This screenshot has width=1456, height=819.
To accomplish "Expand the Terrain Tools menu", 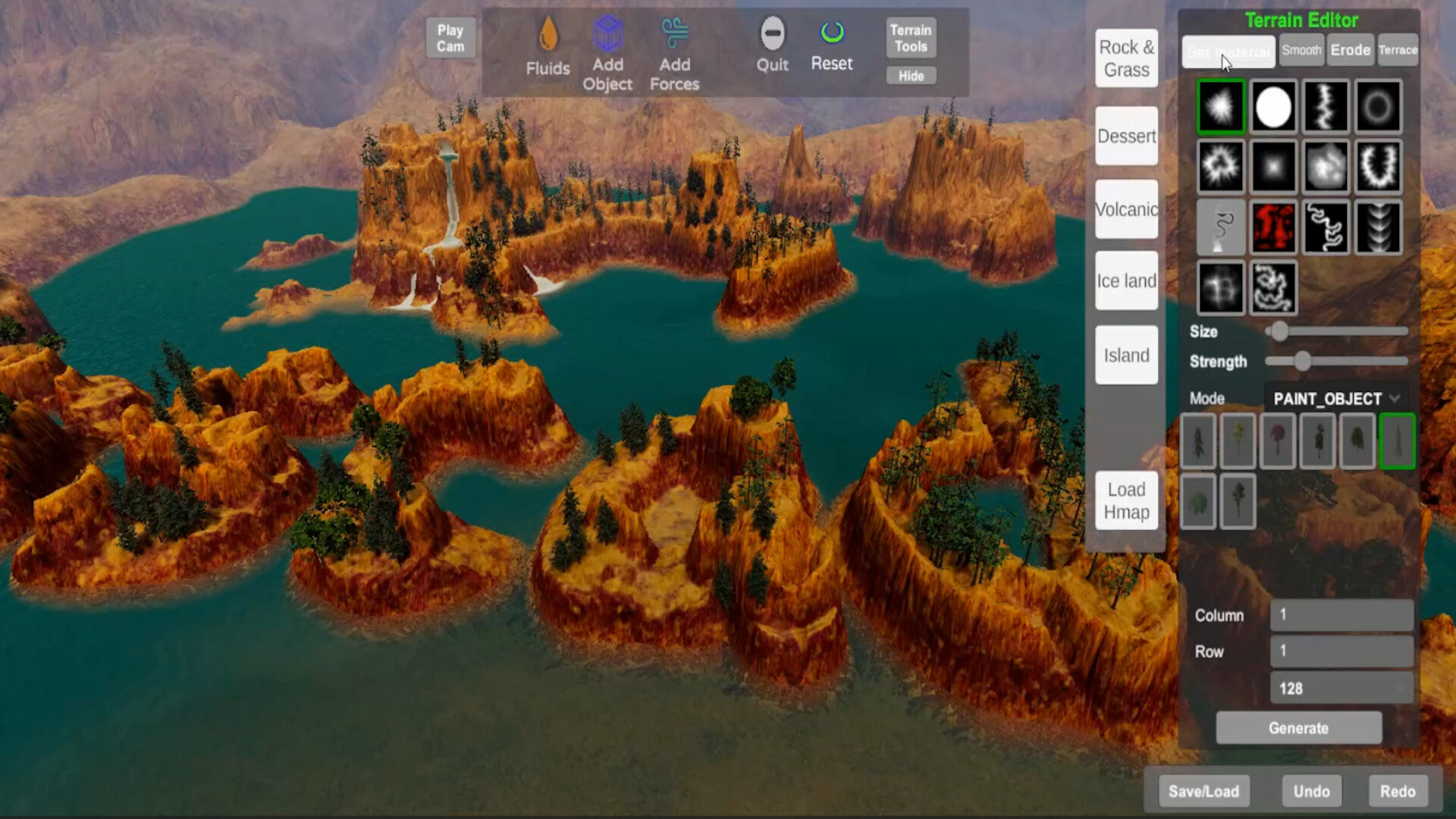I will pos(910,37).
